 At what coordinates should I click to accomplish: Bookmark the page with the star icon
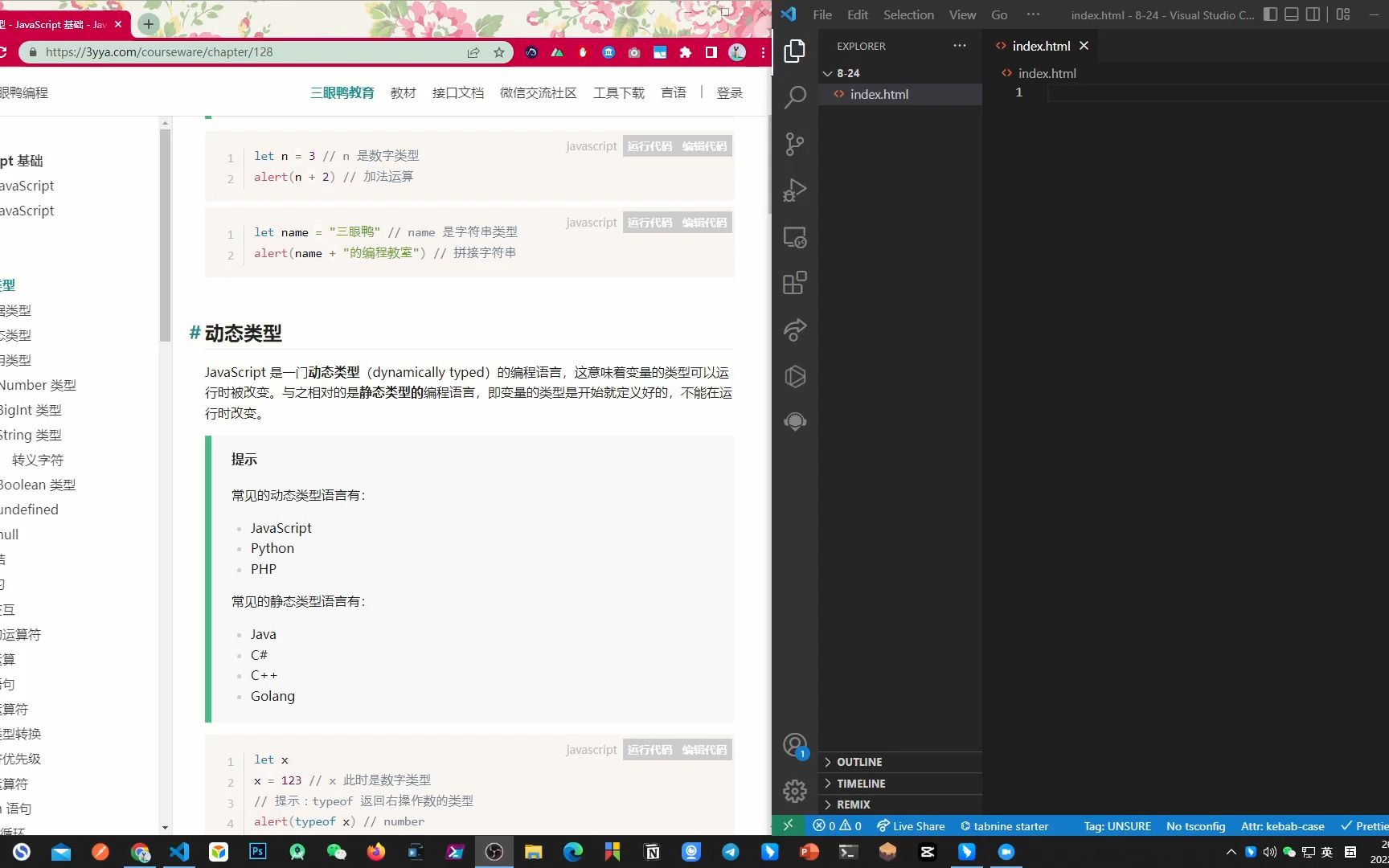point(499,51)
